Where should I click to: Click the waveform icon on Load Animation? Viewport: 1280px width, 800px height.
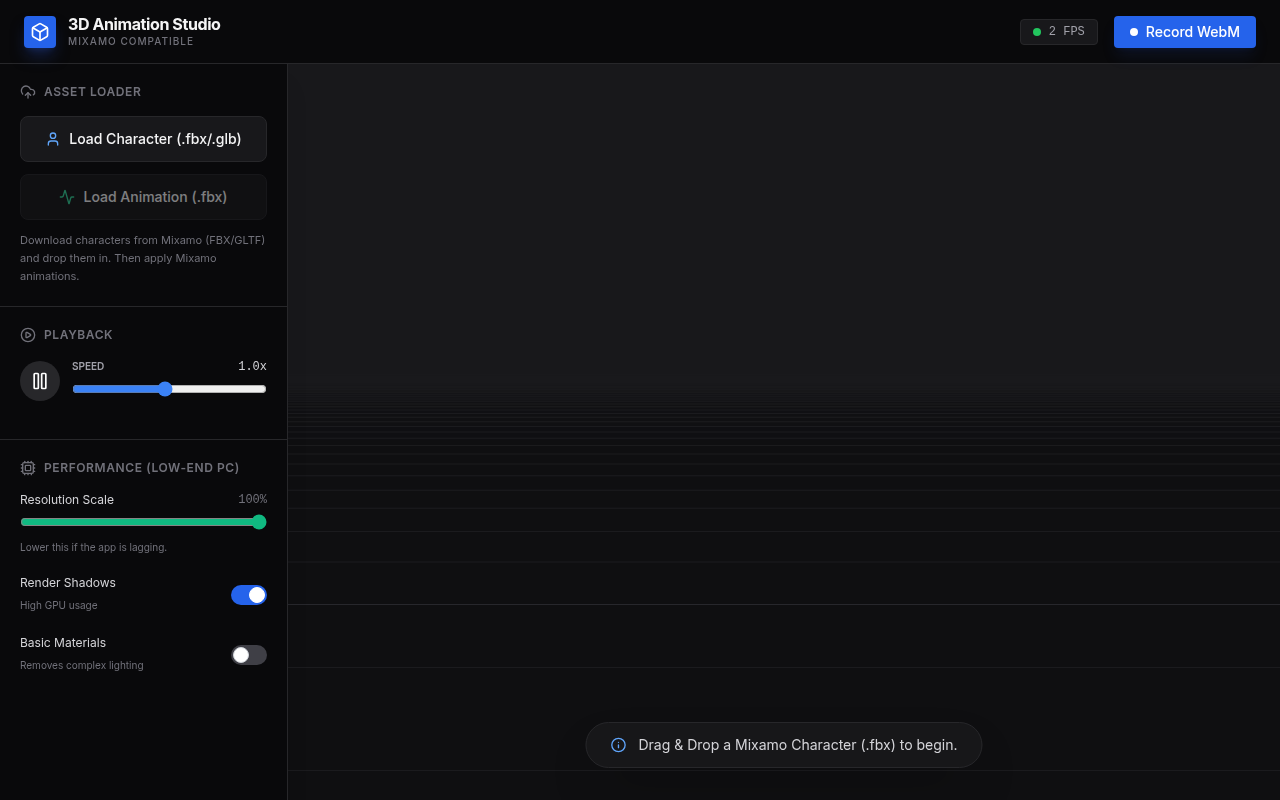67,197
